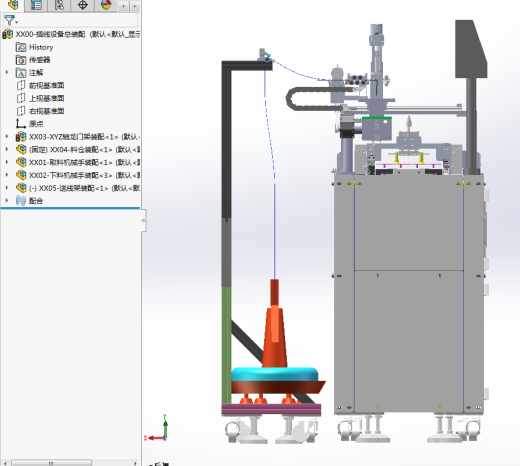Expand the 配合 mates folder
Viewport: 520px width, 466px height.
coord(7,200)
